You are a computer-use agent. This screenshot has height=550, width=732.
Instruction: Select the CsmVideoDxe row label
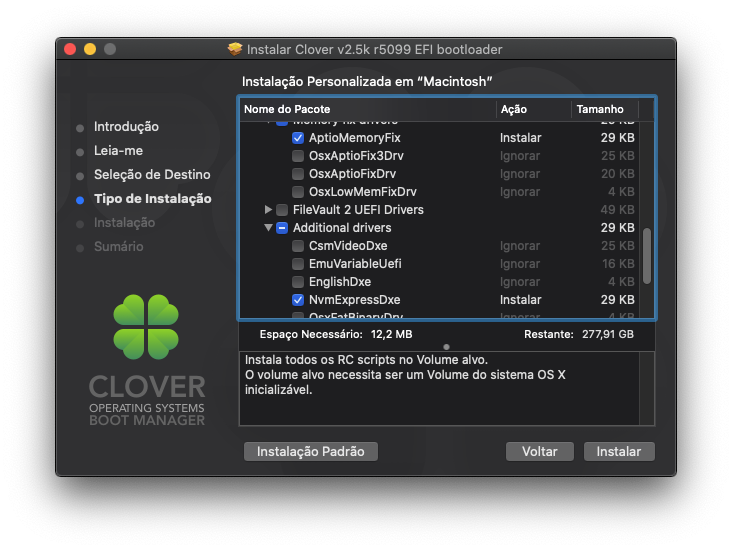pyautogui.click(x=348, y=246)
